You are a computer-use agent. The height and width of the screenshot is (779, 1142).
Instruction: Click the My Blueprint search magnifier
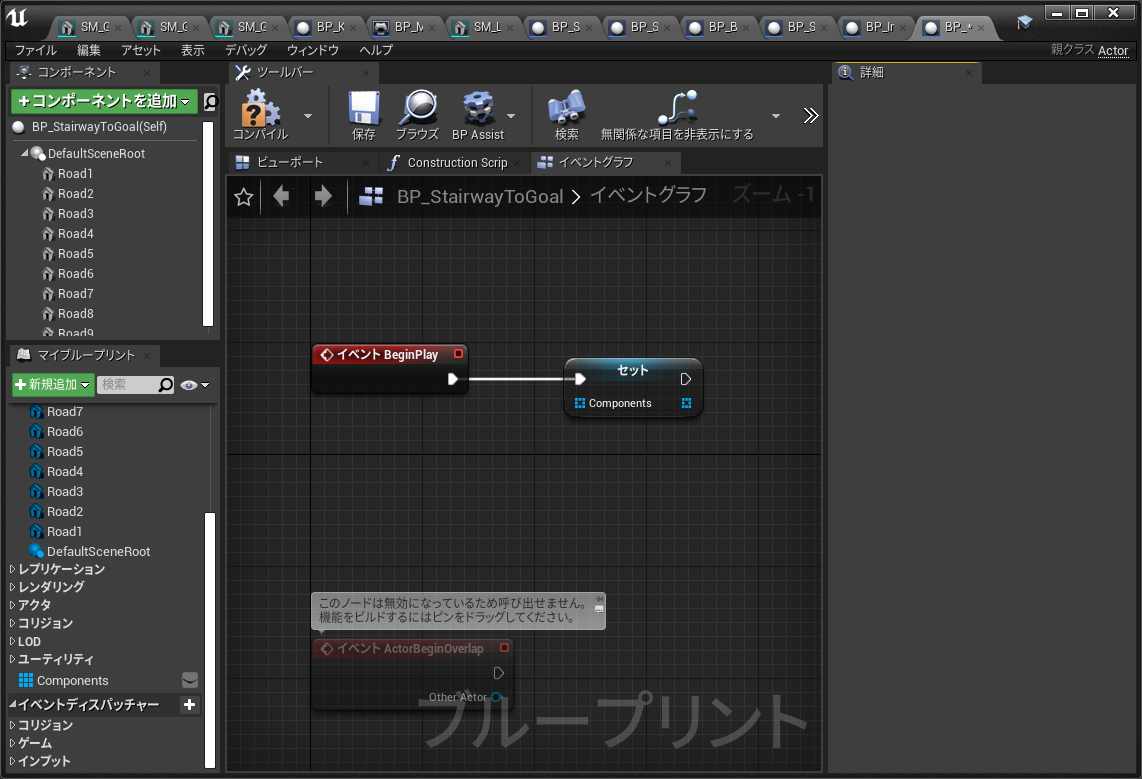166,384
